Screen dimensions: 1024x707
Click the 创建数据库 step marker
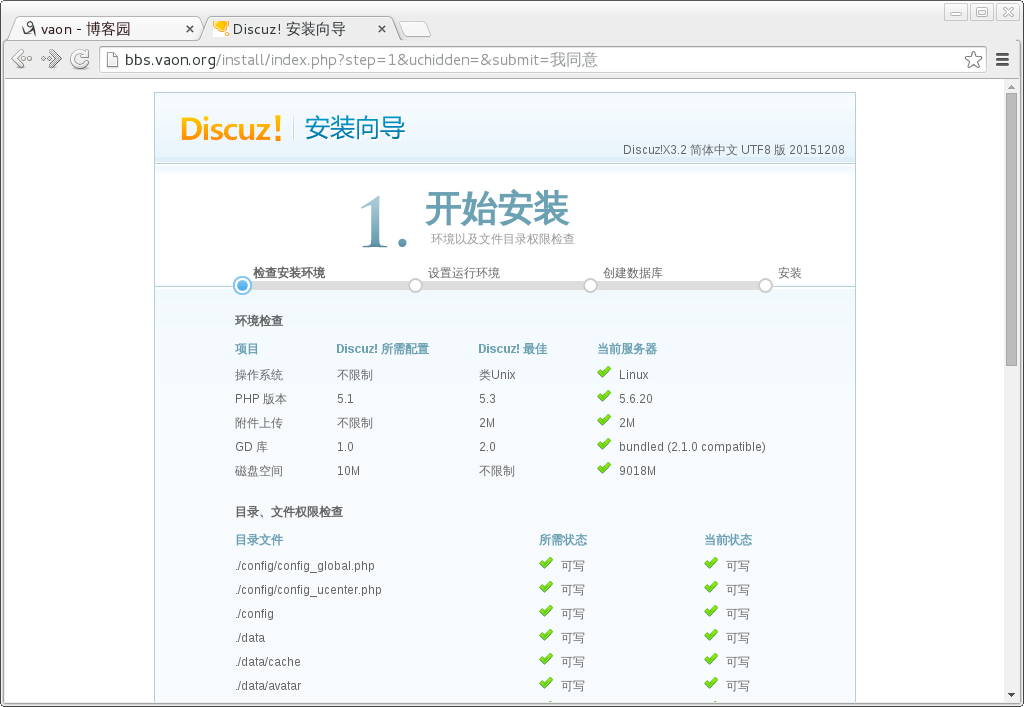(590, 285)
